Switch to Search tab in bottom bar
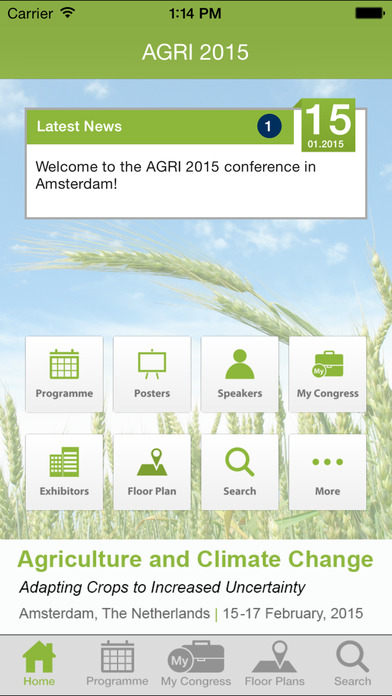392x696 pixels. tap(352, 664)
